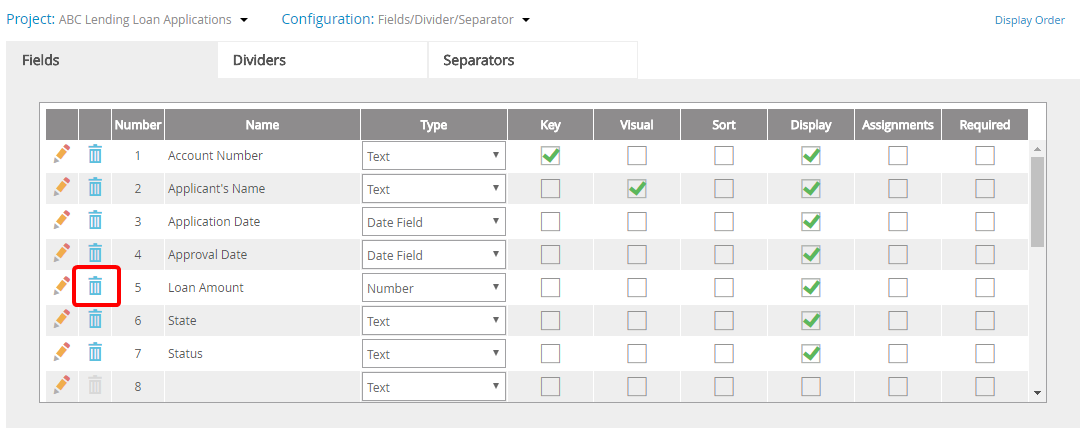Viewport: 1087px width, 432px height.
Task: Delete the Status field via trash icon
Action: tap(95, 353)
